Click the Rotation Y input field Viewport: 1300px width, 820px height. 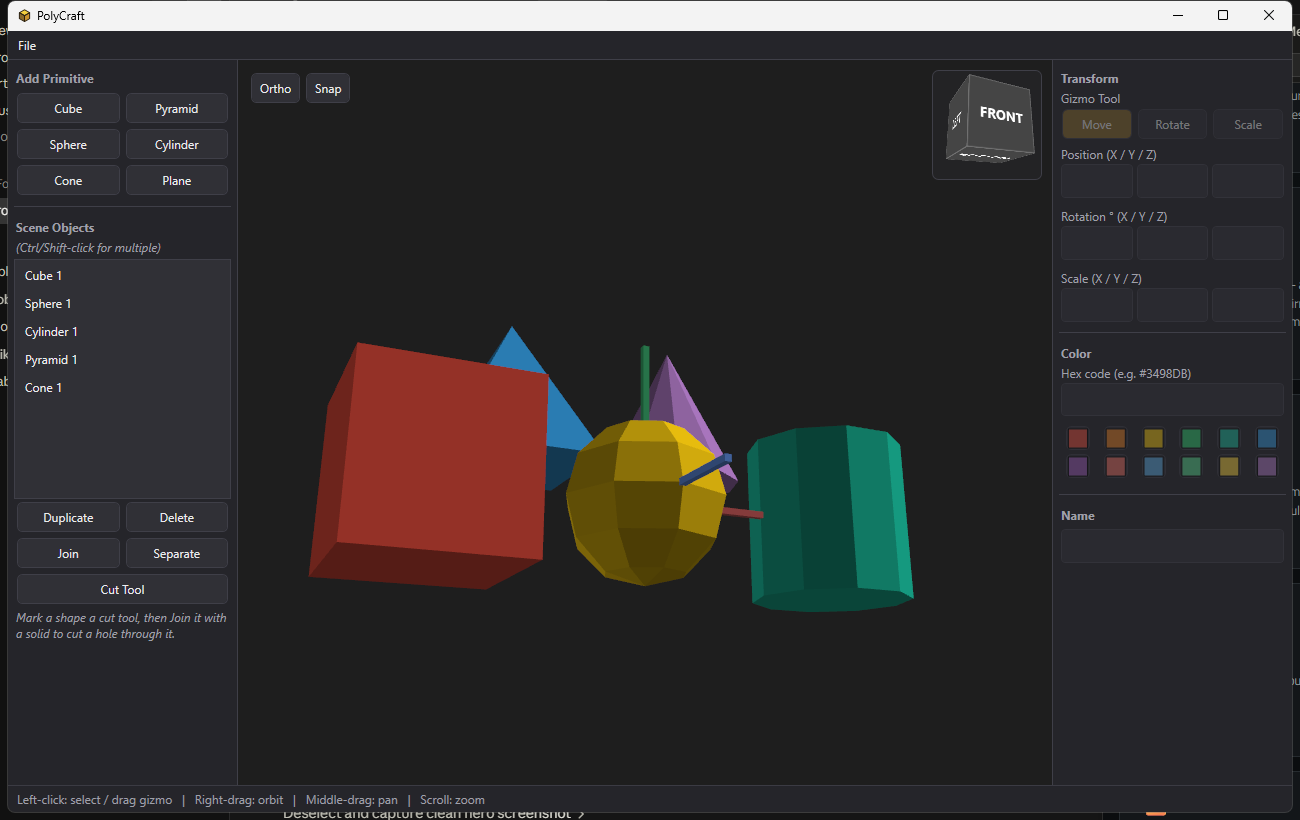(x=1172, y=243)
